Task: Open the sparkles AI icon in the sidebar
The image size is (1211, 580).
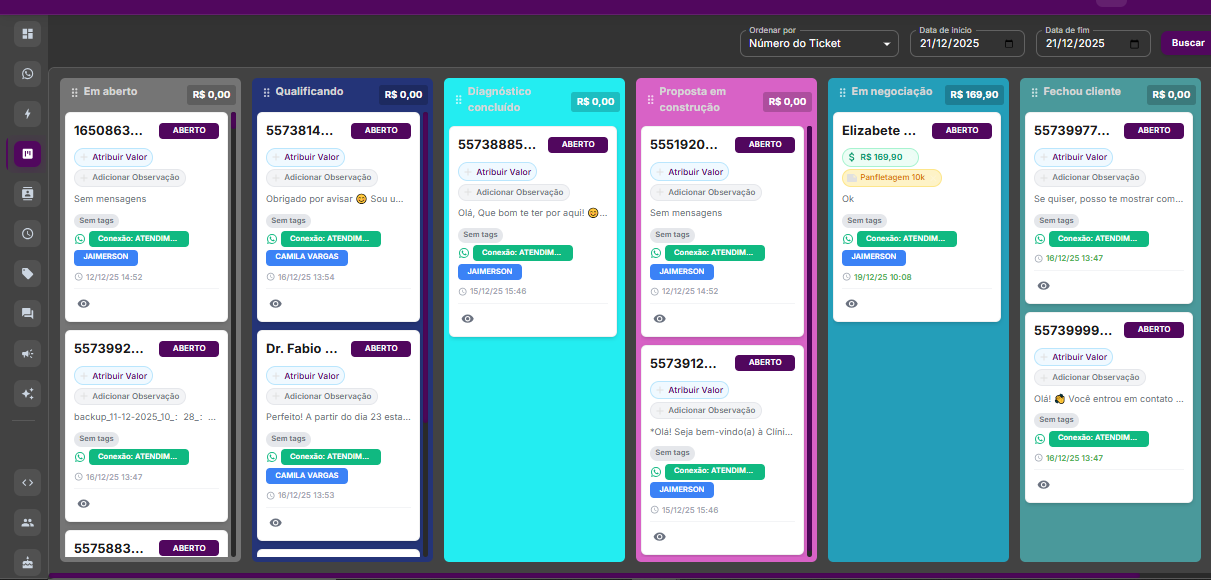Action: coord(28,393)
